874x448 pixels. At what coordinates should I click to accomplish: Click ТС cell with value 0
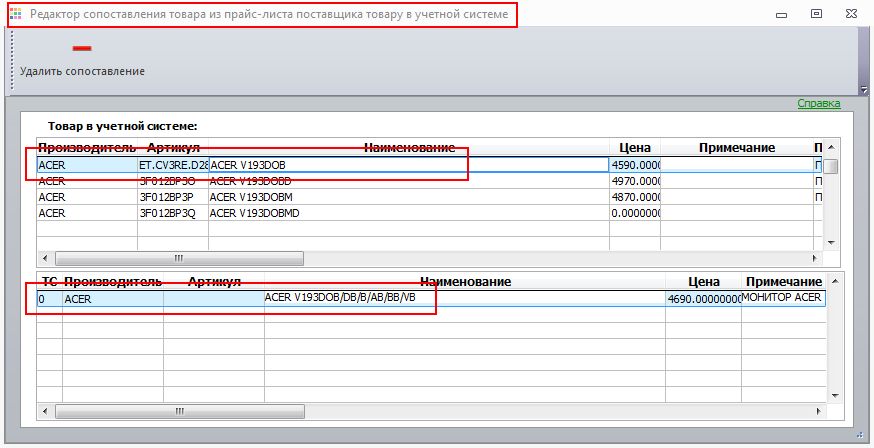tap(50, 299)
